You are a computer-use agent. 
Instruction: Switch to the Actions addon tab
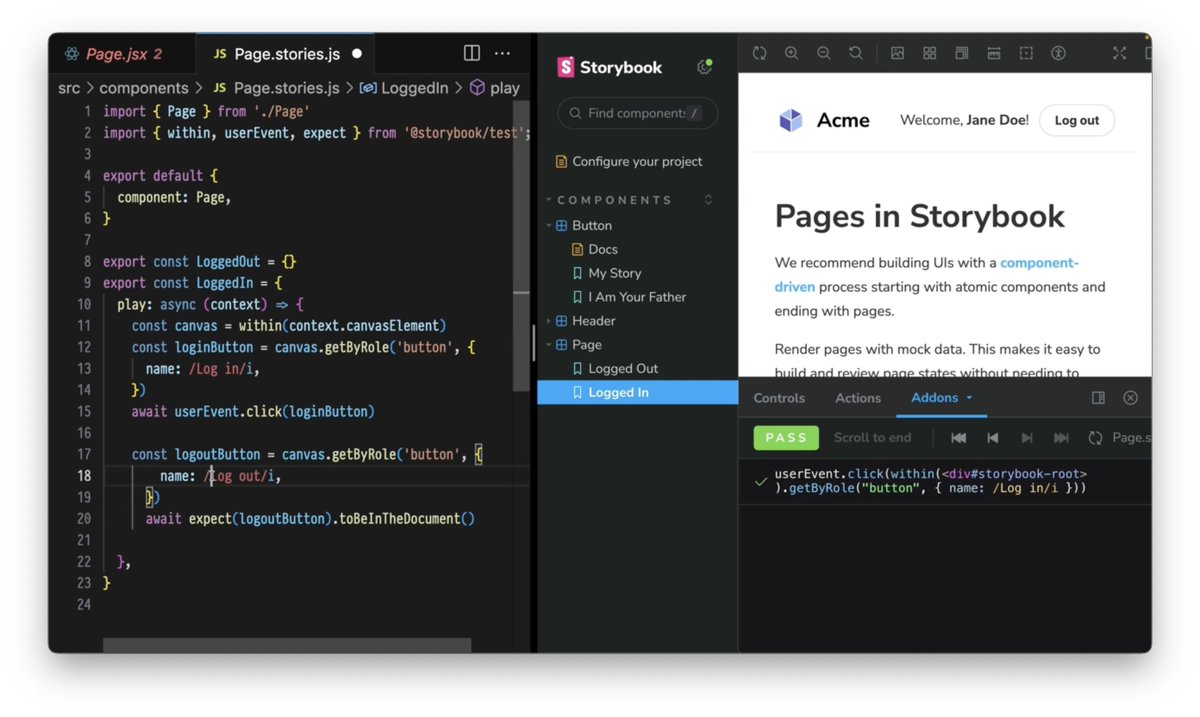point(858,398)
